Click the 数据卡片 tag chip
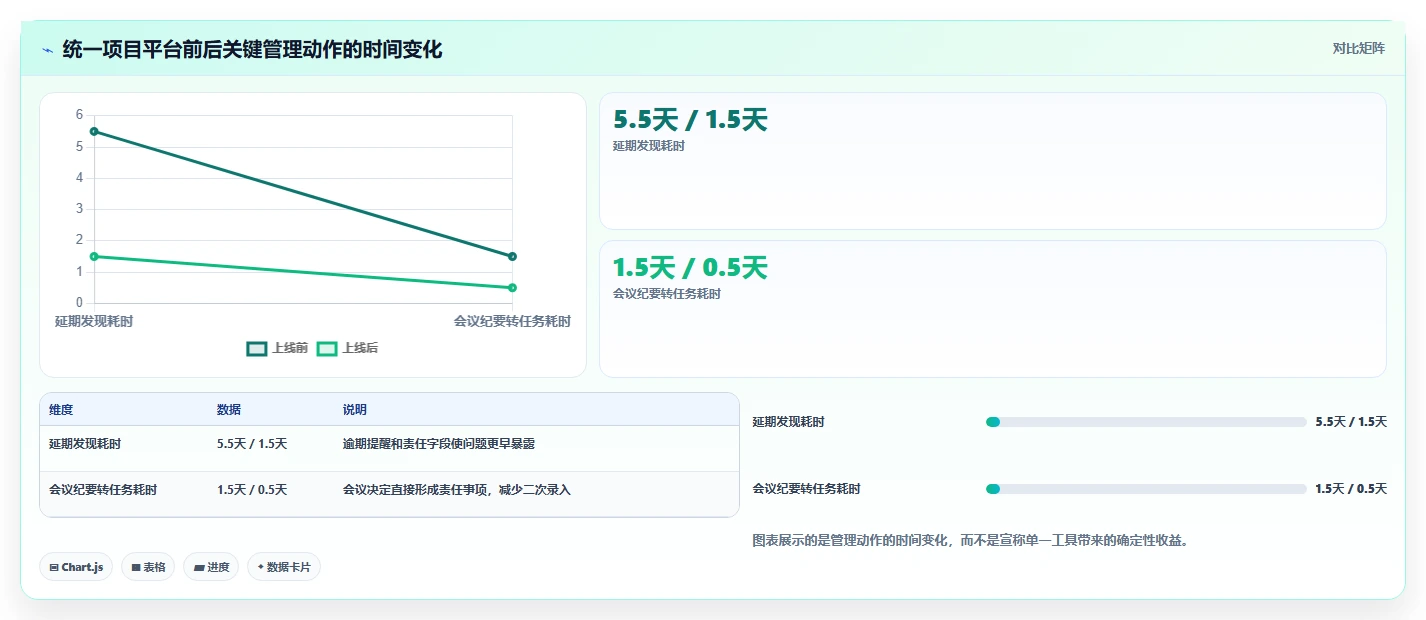The image size is (1426, 620). point(284,567)
